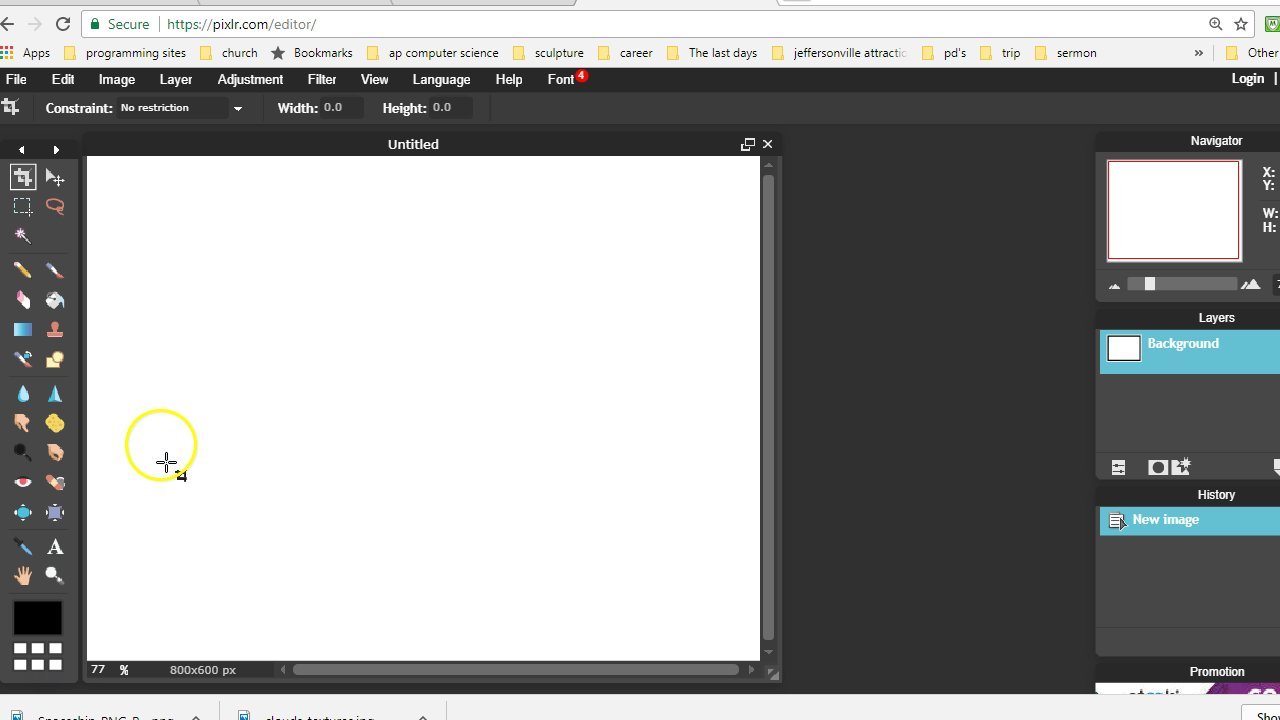This screenshot has width=1280, height=720.
Task: Open the Filter menu
Action: 322,79
